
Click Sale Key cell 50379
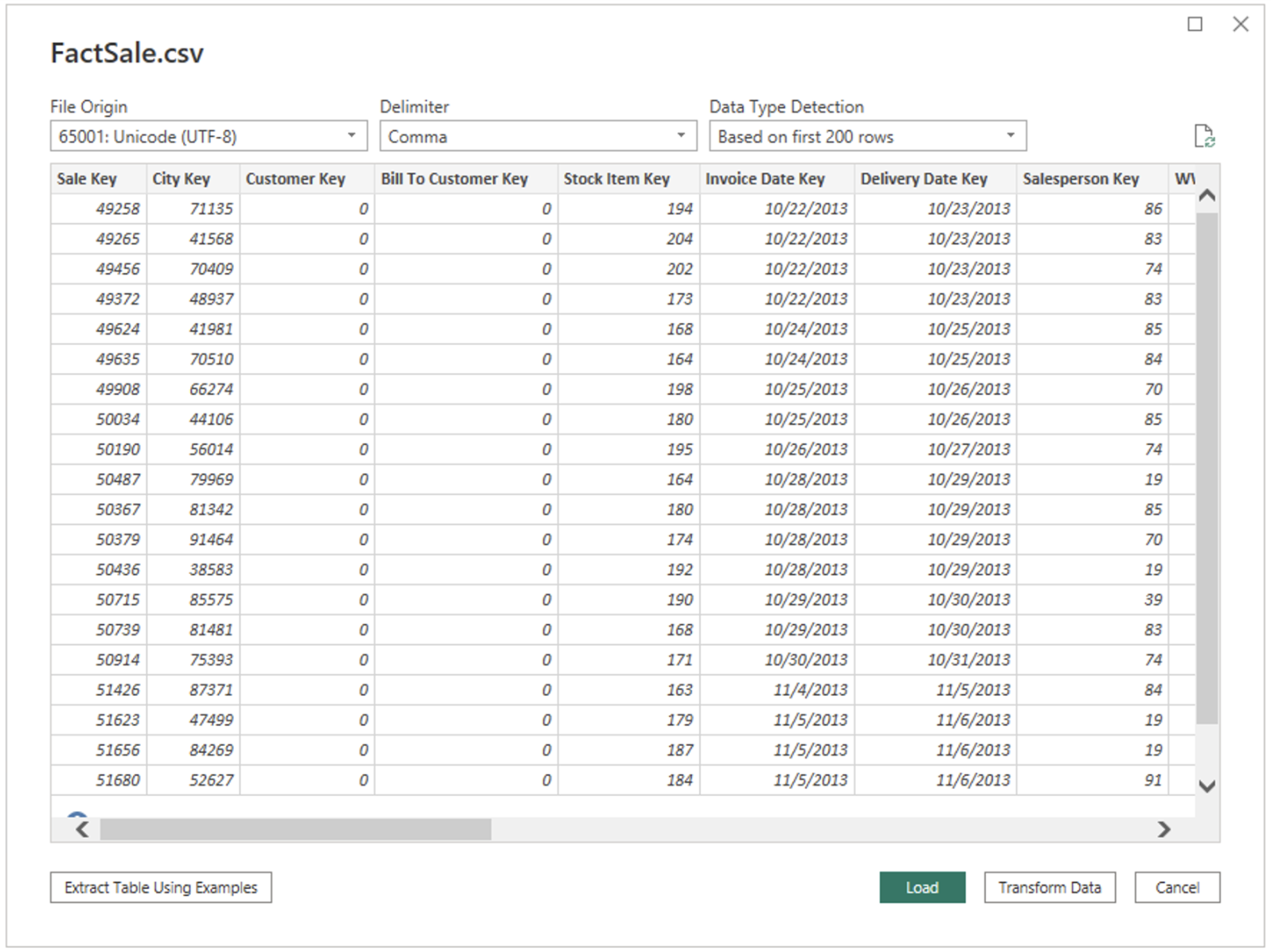coord(99,540)
